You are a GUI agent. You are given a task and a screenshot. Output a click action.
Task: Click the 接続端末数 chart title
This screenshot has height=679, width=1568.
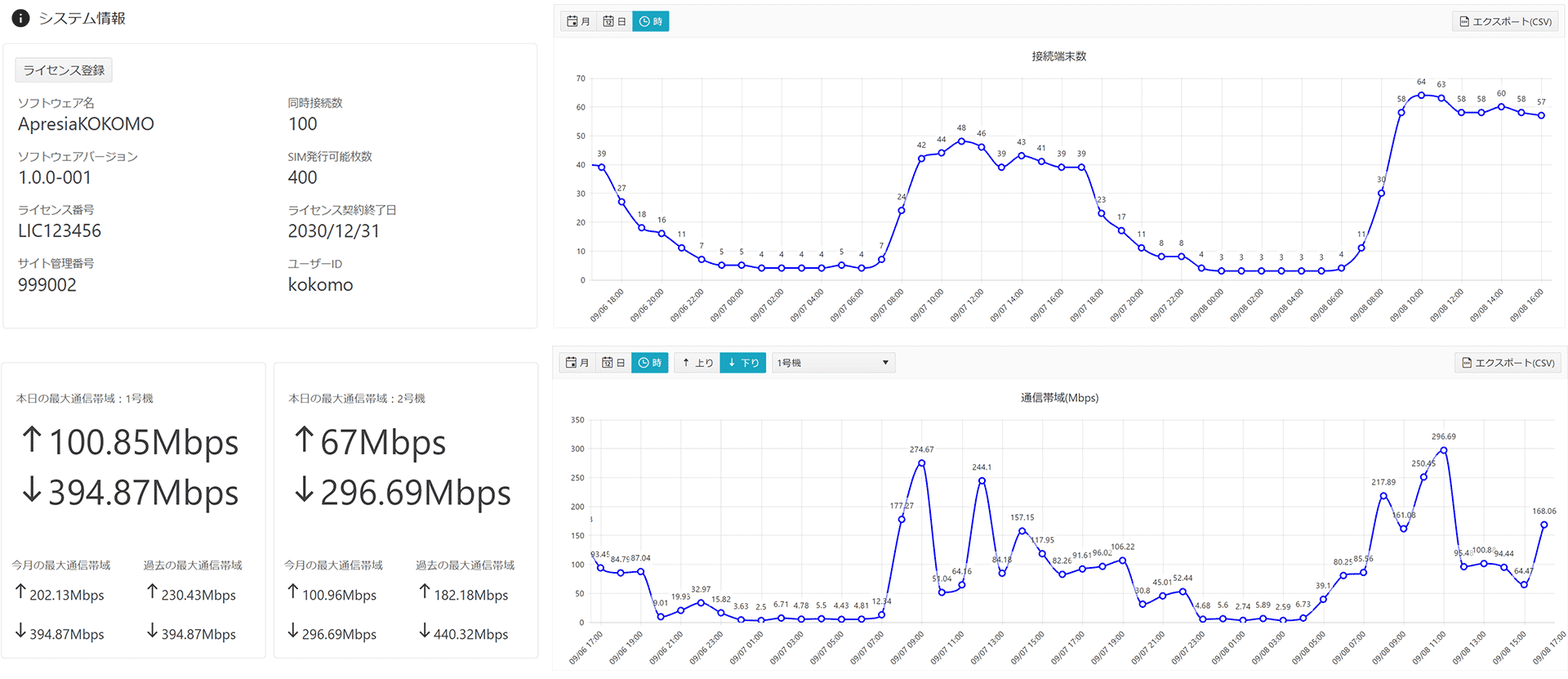1058,56
